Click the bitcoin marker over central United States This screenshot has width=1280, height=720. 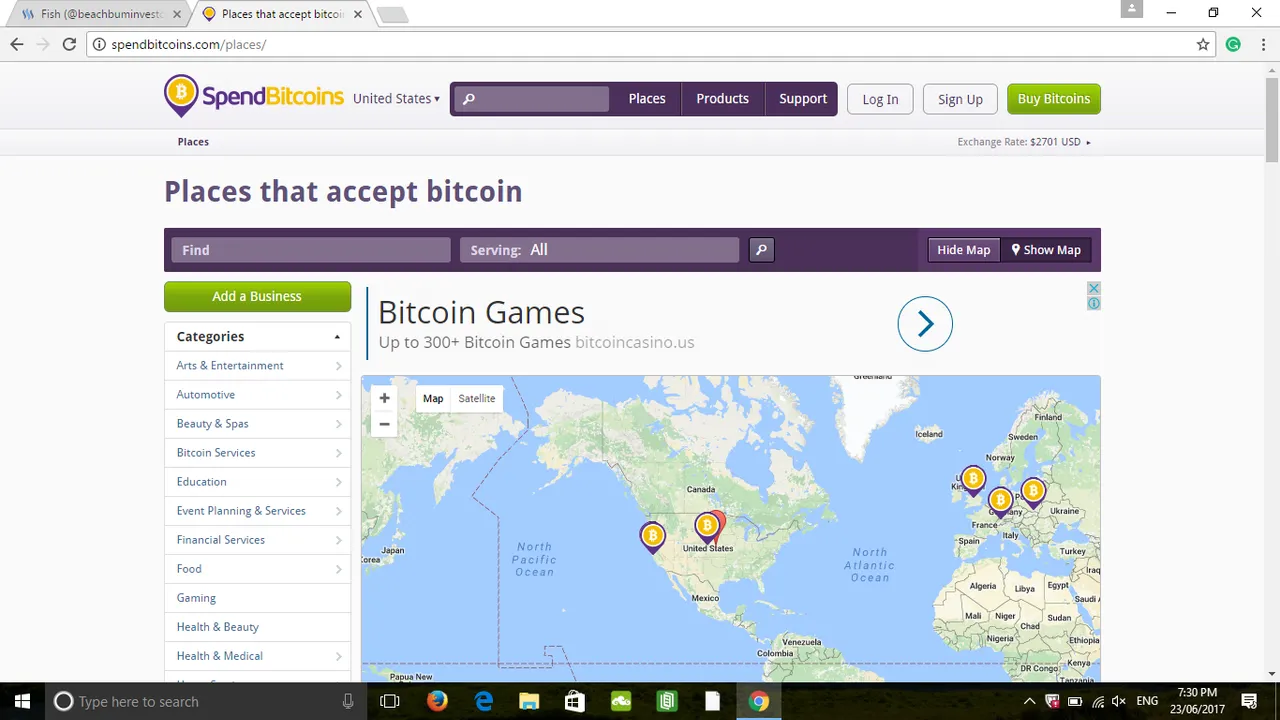[x=706, y=526]
